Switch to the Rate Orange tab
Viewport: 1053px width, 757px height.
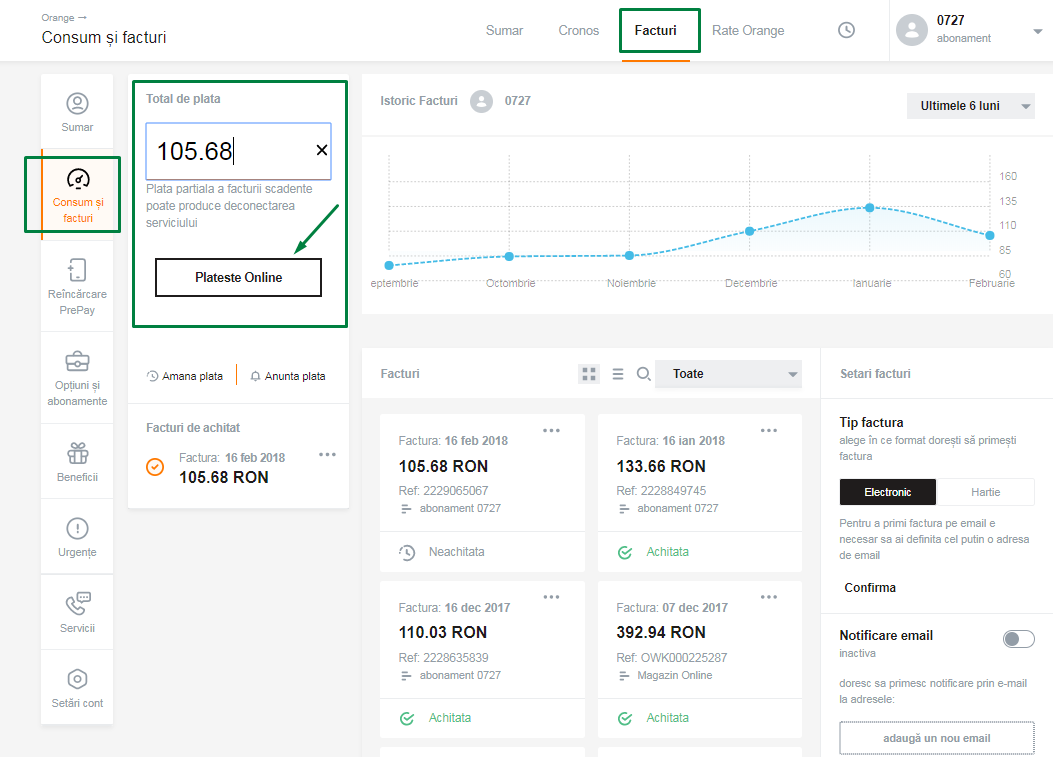point(748,30)
